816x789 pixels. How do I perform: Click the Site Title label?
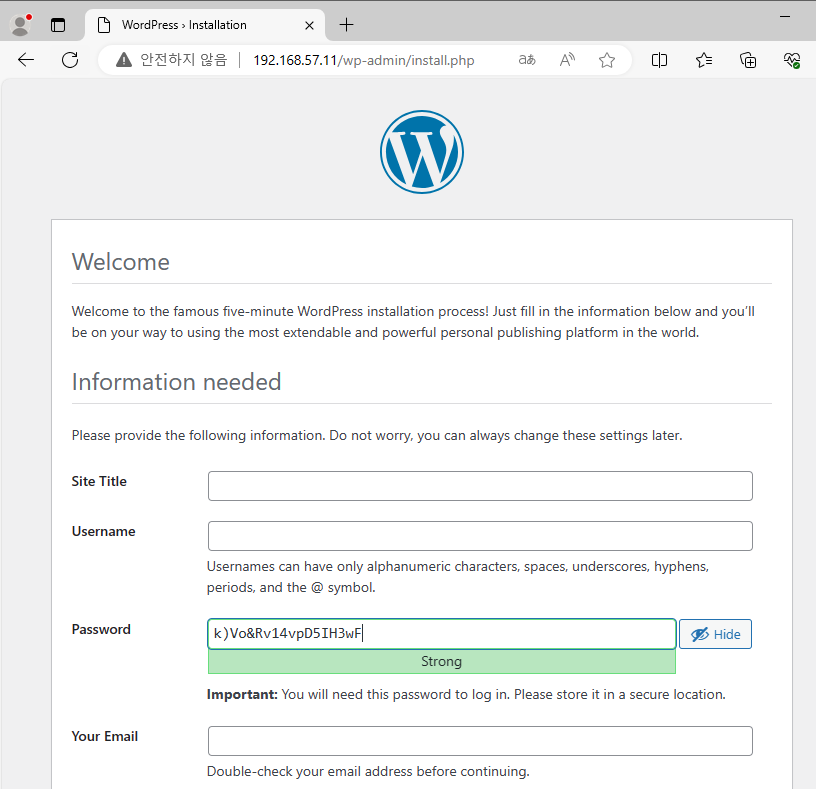[x=99, y=481]
